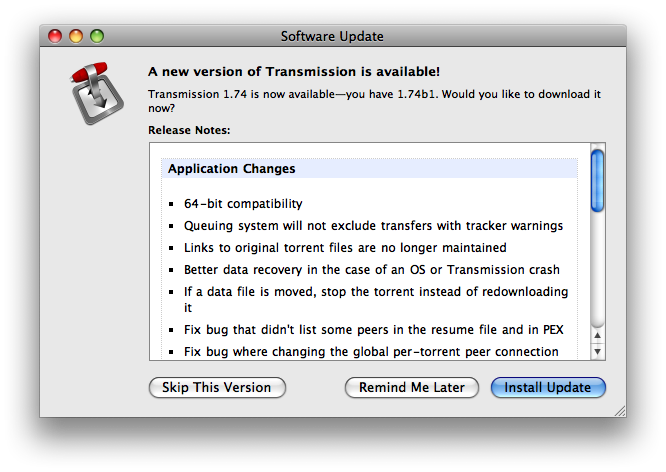Click the 'new version of Transmission' headline

point(294,71)
